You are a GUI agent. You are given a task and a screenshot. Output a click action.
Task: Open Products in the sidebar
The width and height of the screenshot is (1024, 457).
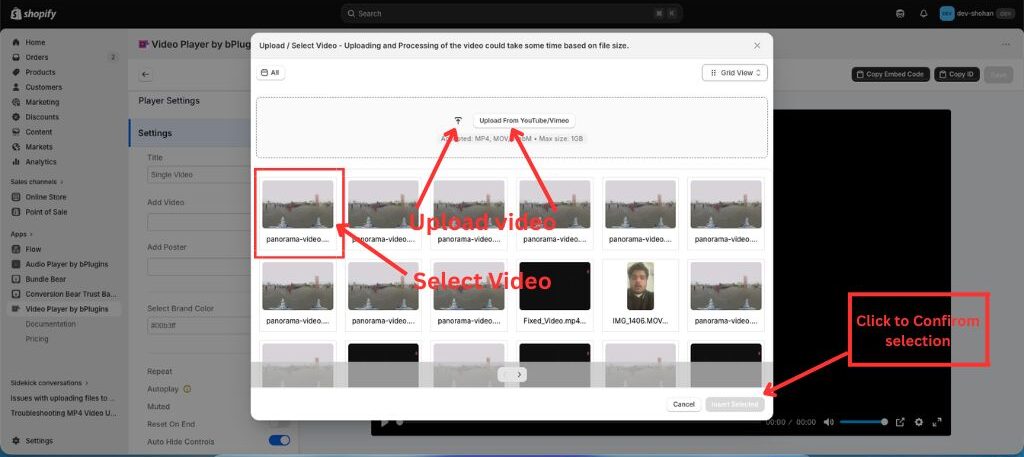(x=40, y=72)
